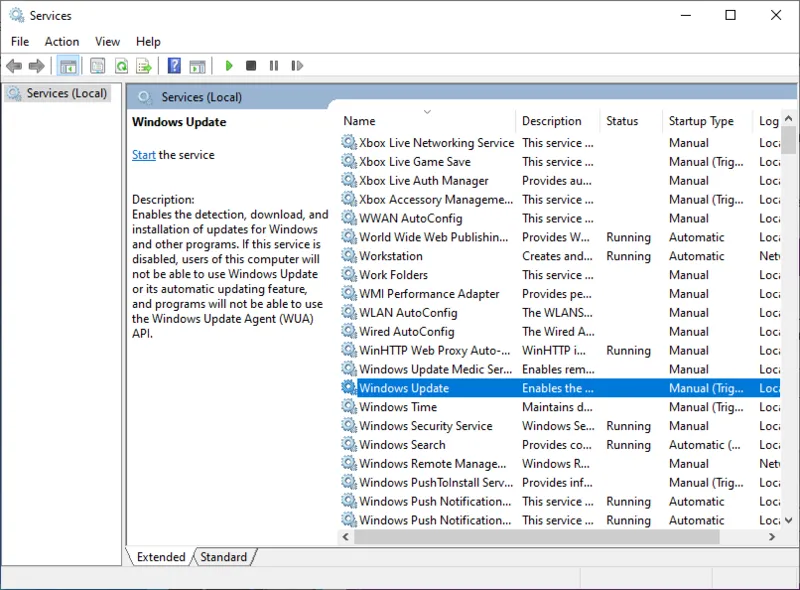Click the Restart Service toolbar icon
The height and width of the screenshot is (590, 800).
296,66
